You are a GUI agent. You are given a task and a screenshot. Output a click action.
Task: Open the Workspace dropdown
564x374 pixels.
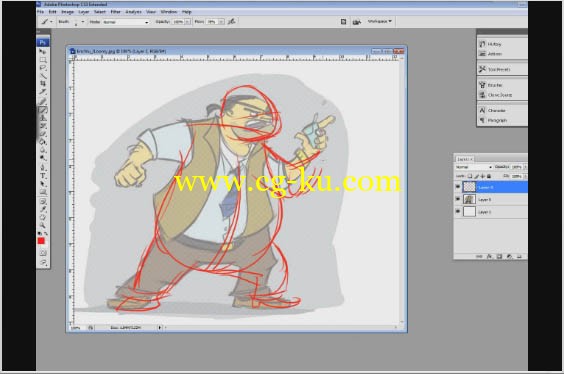(x=379, y=22)
